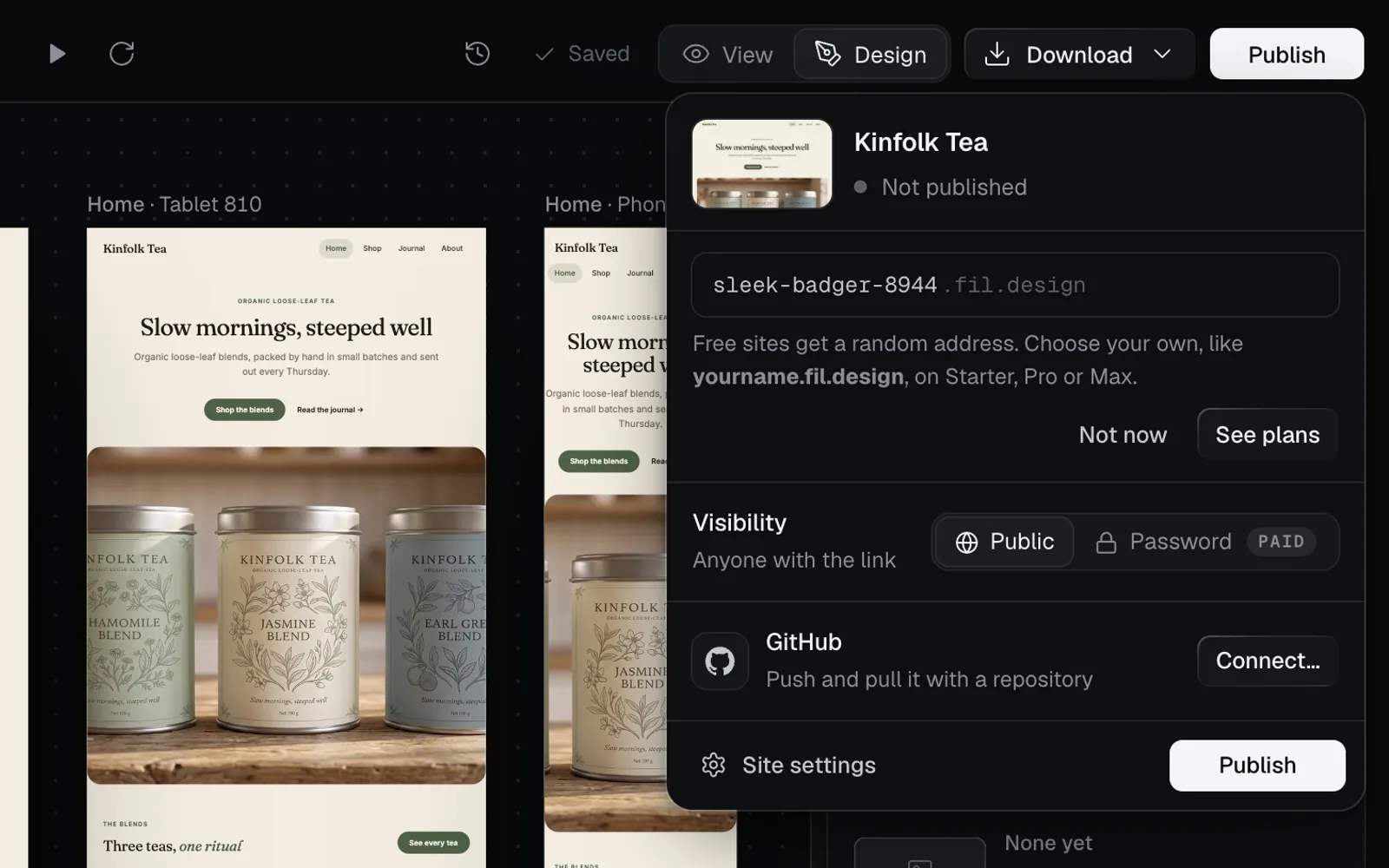Click See every tea button in tablet preview

433,843
